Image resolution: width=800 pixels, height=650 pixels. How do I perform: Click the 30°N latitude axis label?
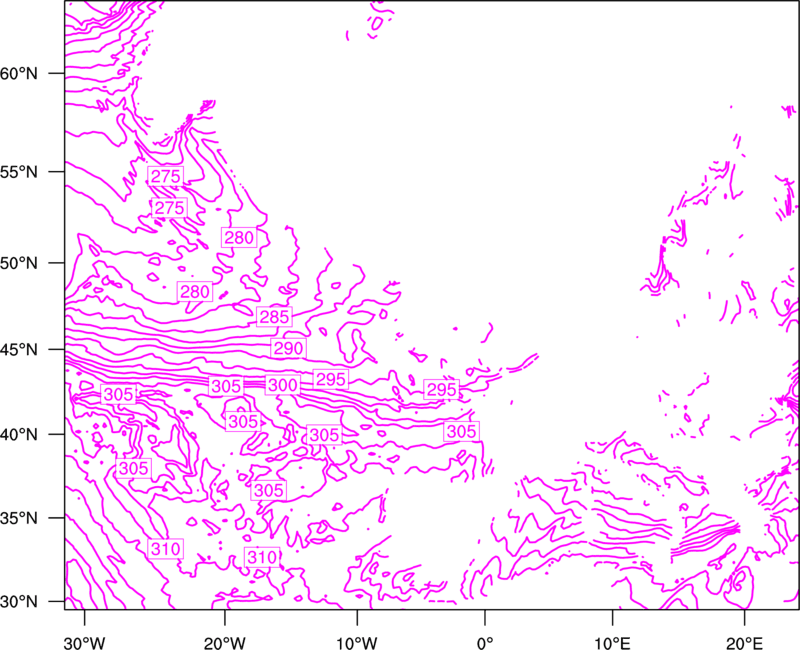coord(19,602)
